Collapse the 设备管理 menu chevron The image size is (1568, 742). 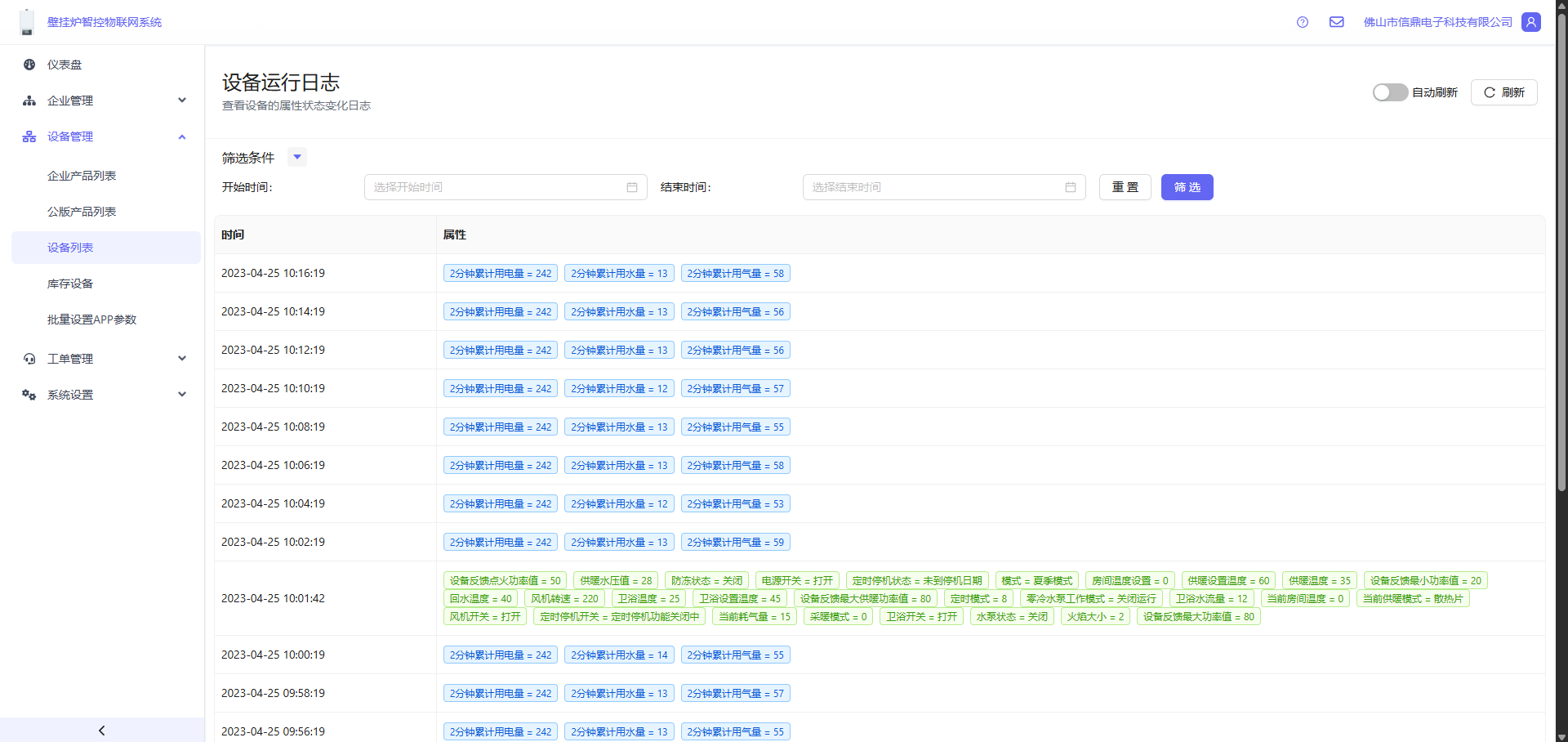[182, 136]
